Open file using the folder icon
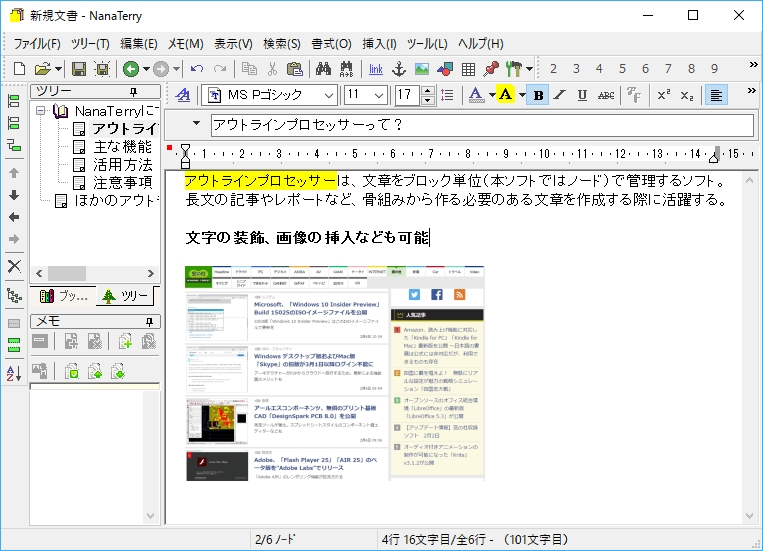This screenshot has width=763, height=551. click(43, 69)
